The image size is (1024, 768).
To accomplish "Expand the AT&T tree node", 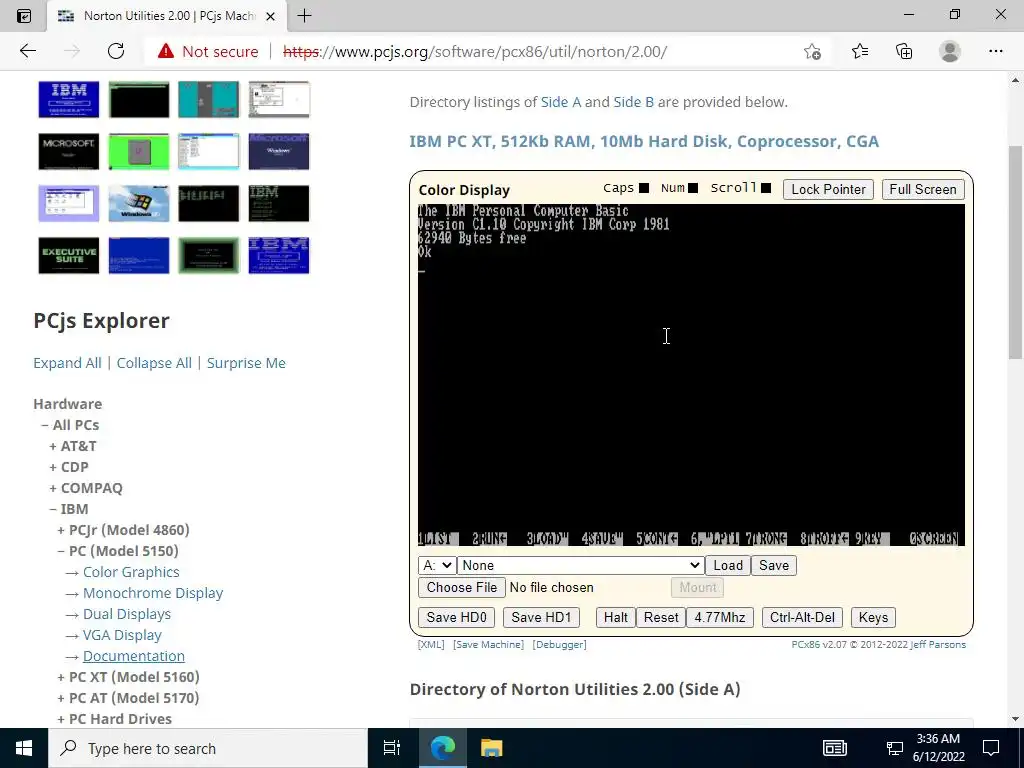I will pos(53,446).
